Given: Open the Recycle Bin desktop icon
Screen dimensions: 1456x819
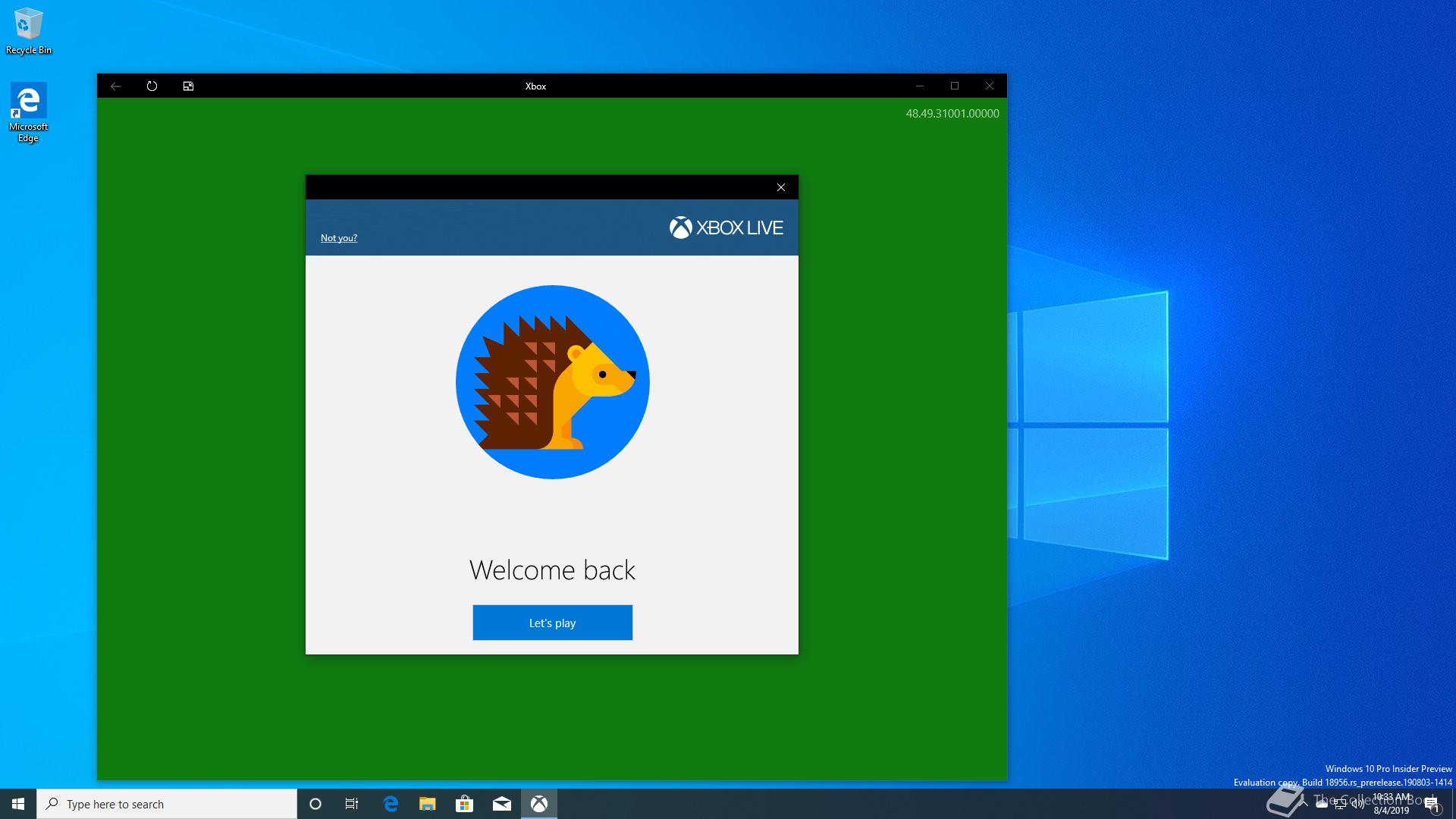Looking at the screenshot, I should click(x=28, y=31).
